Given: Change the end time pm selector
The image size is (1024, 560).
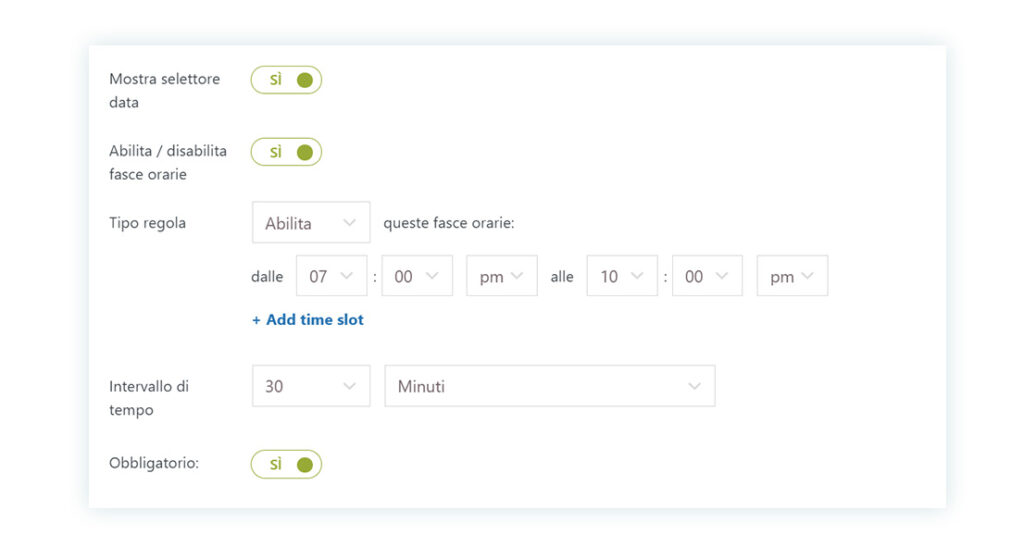Looking at the screenshot, I should pyautogui.click(x=792, y=276).
